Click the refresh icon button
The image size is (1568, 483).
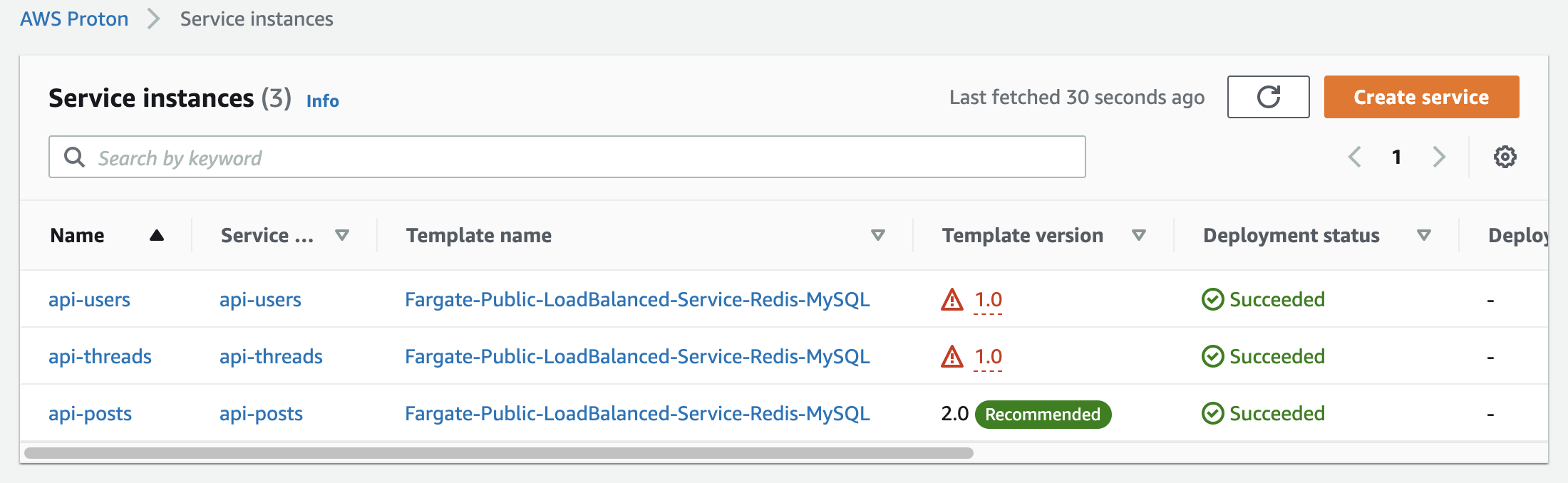(1268, 97)
